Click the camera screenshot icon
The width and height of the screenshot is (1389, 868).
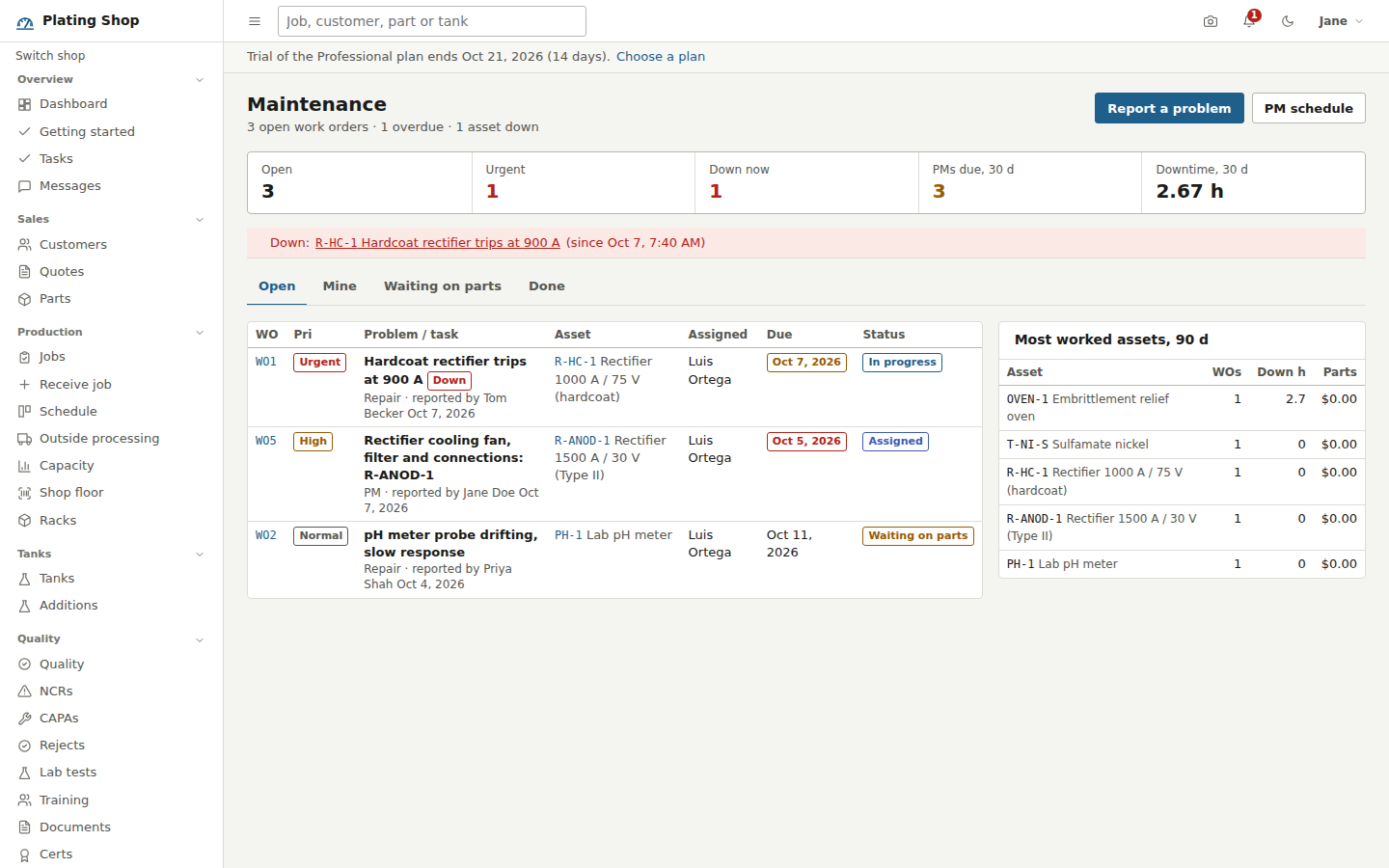point(1211,21)
